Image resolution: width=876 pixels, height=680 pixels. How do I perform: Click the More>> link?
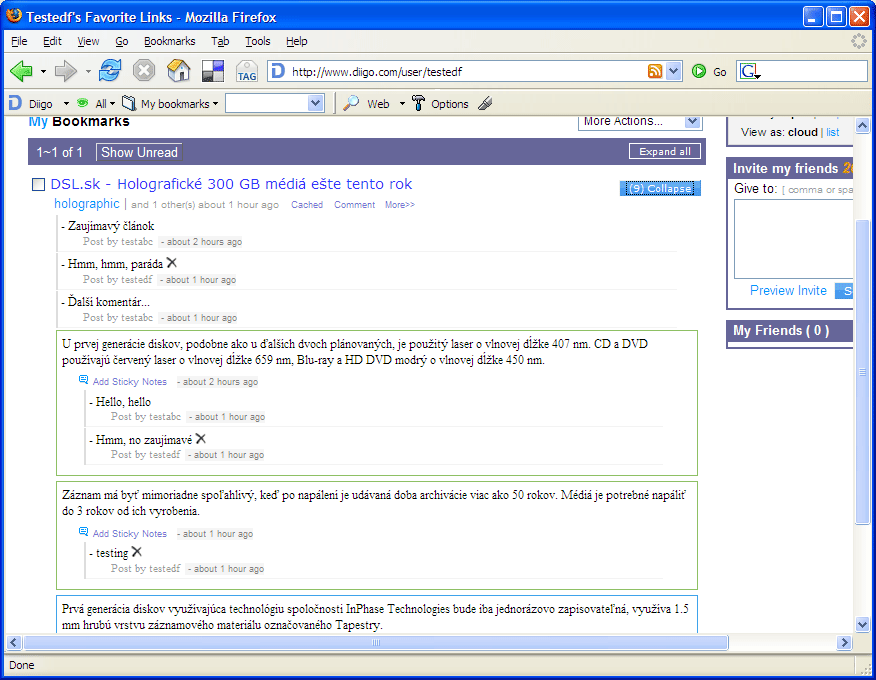(399, 205)
